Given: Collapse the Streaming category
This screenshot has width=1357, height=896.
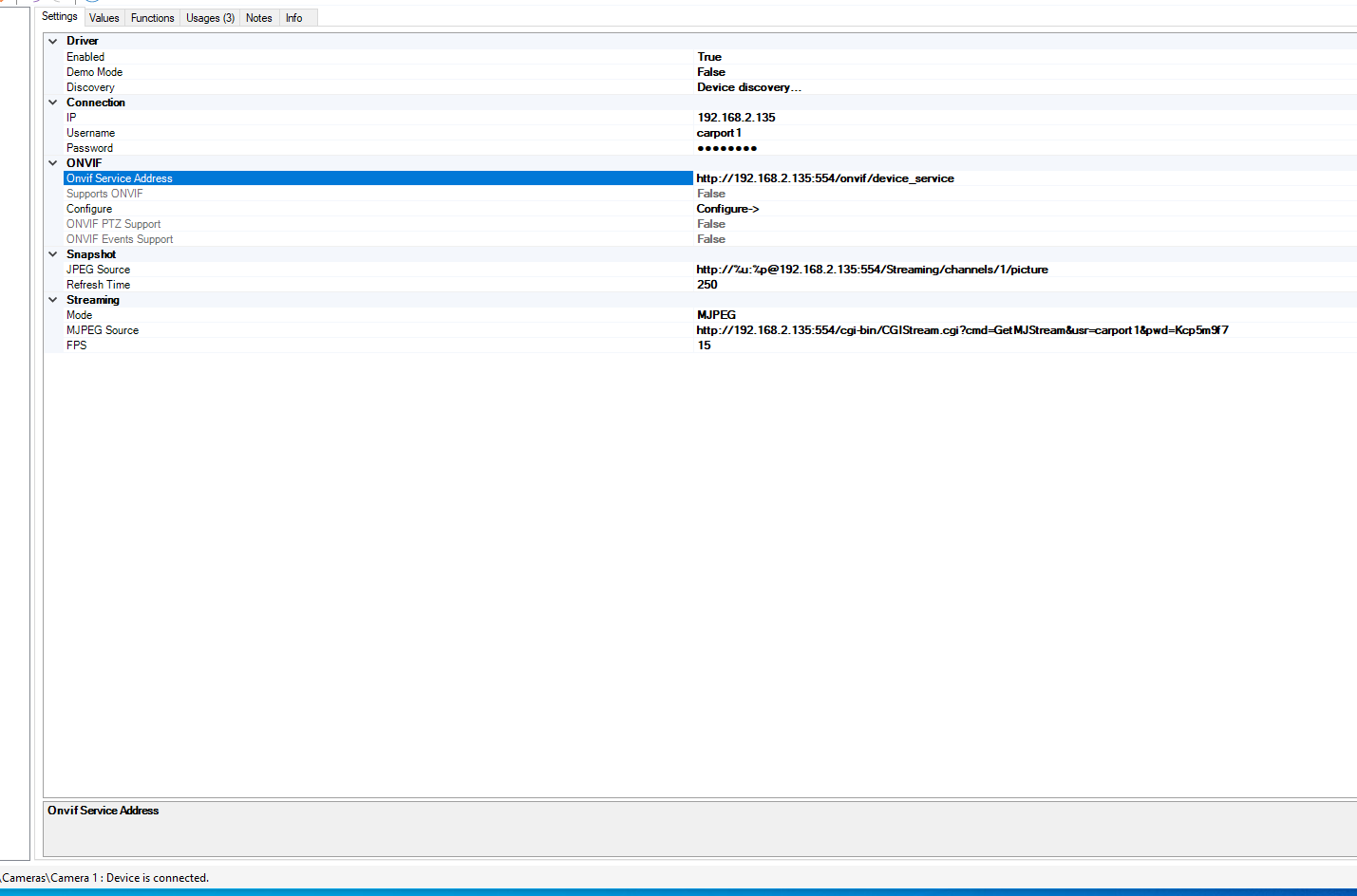Looking at the screenshot, I should click(x=53, y=300).
